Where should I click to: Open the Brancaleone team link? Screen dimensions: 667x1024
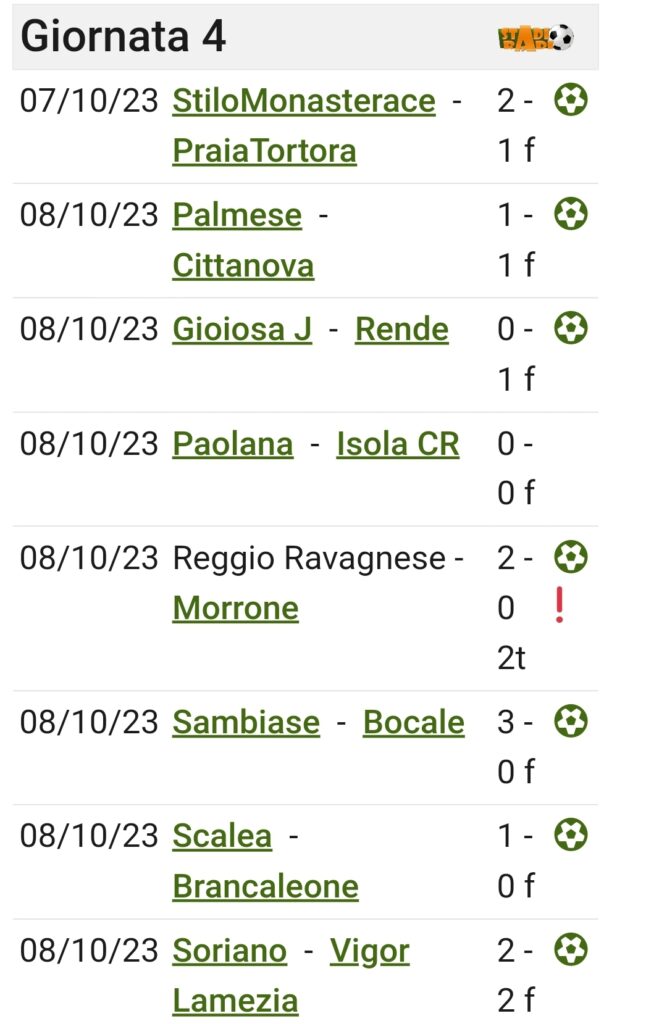(265, 887)
